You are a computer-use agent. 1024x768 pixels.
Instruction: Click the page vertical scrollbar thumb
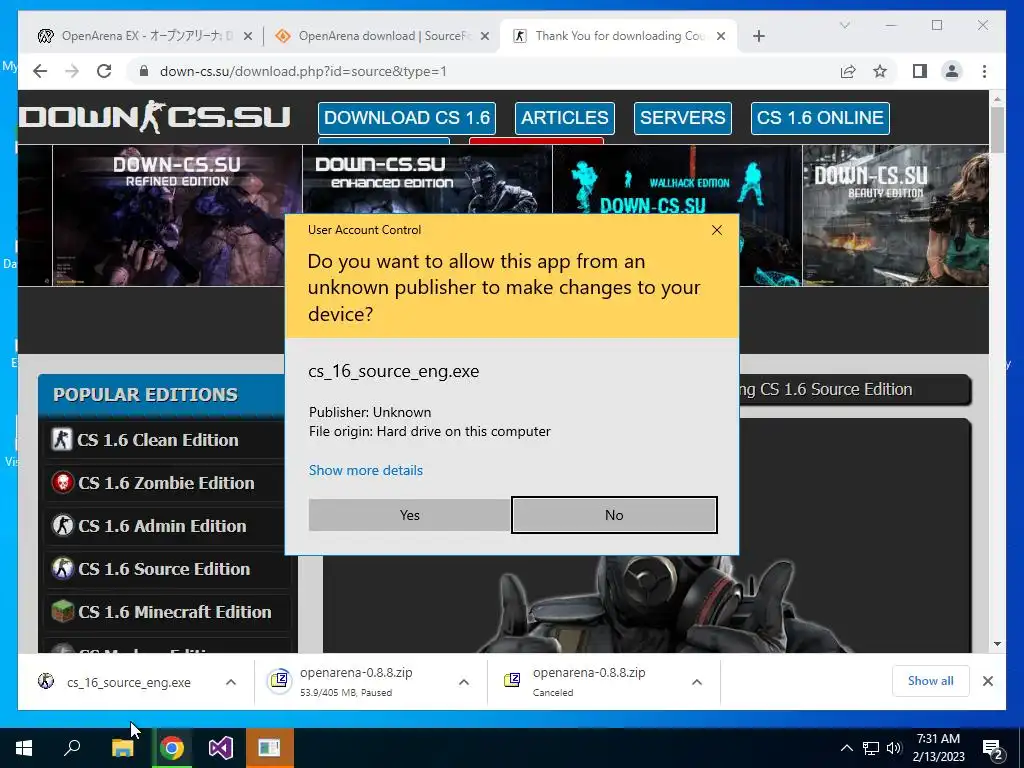click(x=997, y=129)
